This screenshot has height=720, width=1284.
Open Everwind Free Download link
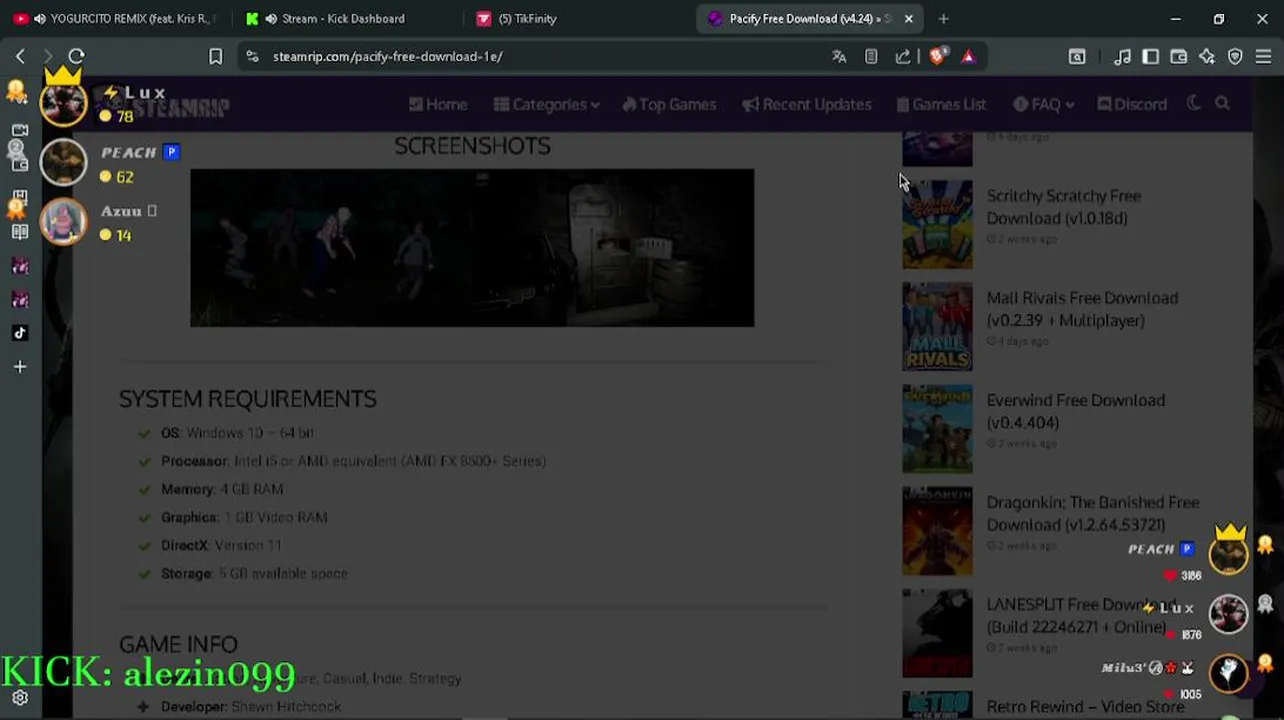pos(1075,411)
